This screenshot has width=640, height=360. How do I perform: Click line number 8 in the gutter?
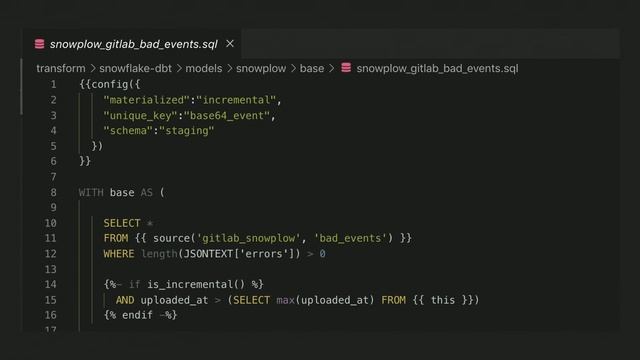[x=53, y=192]
